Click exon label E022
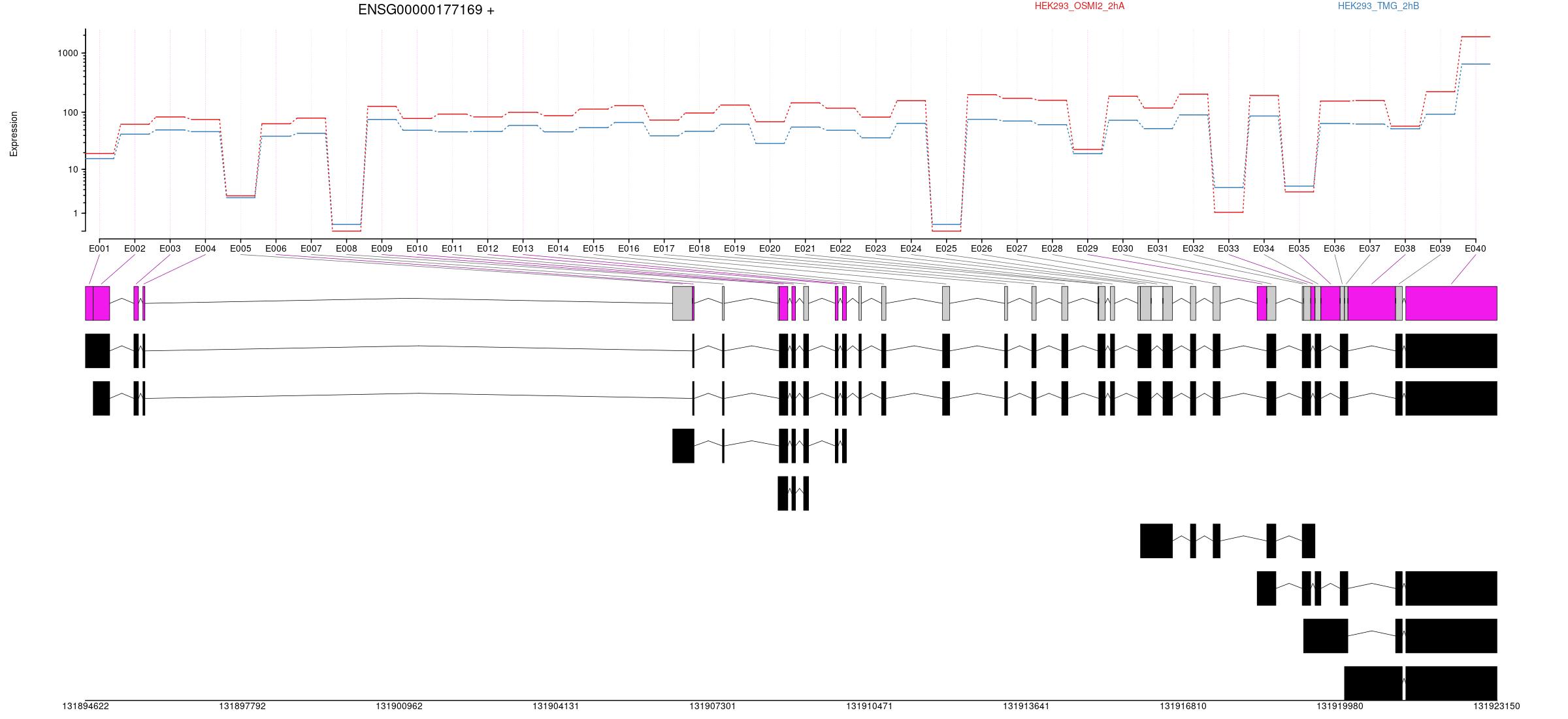1568x719 pixels. pyautogui.click(x=840, y=248)
